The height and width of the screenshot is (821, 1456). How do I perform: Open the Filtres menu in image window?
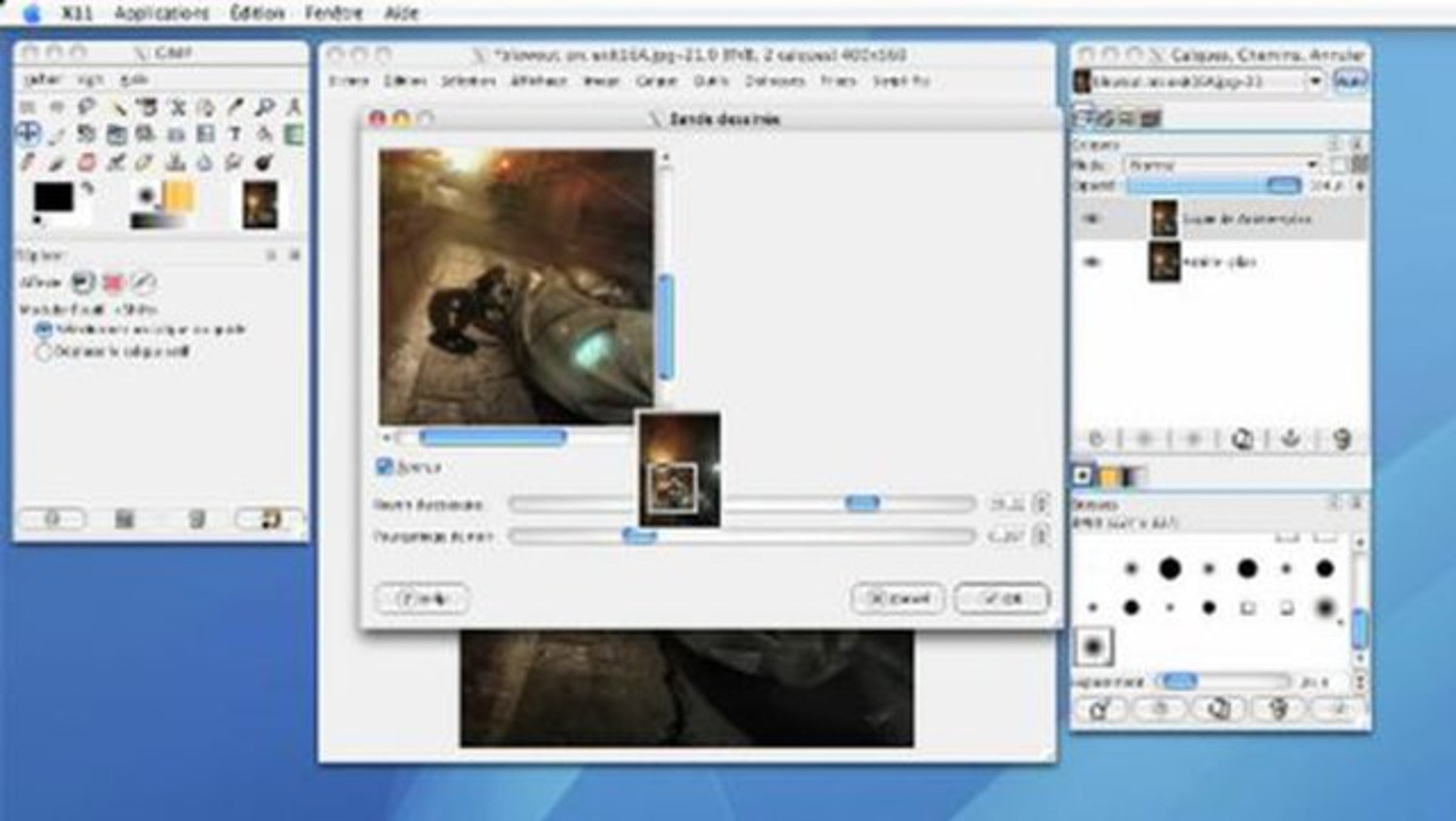pos(838,81)
